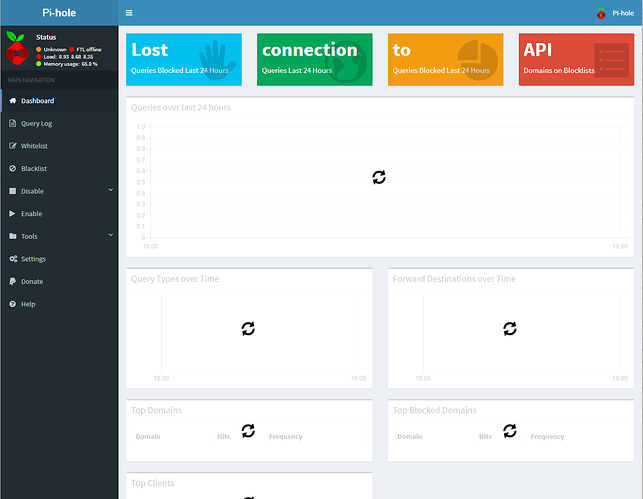Click the green "connection" stat box
Image resolution: width=643 pixels, height=499 pixels.
[x=314, y=59]
